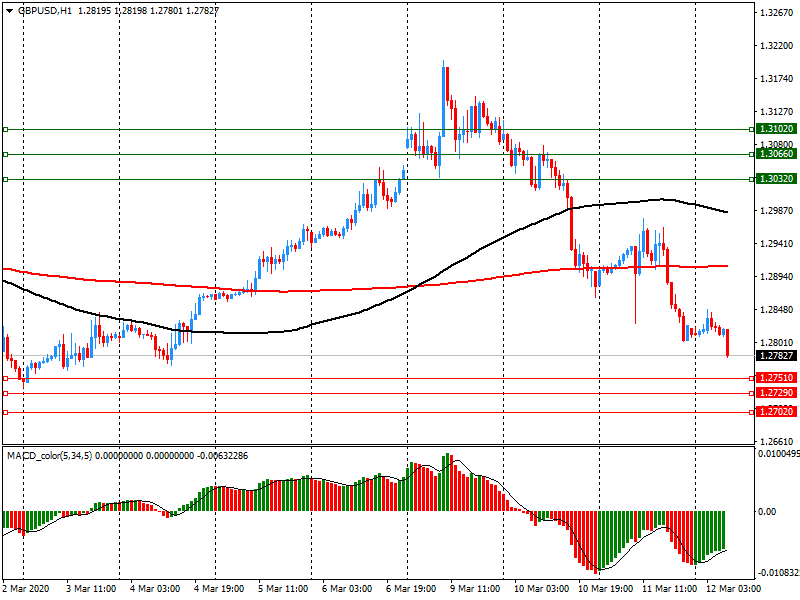Click the 1.28010 price scale value

777,343
